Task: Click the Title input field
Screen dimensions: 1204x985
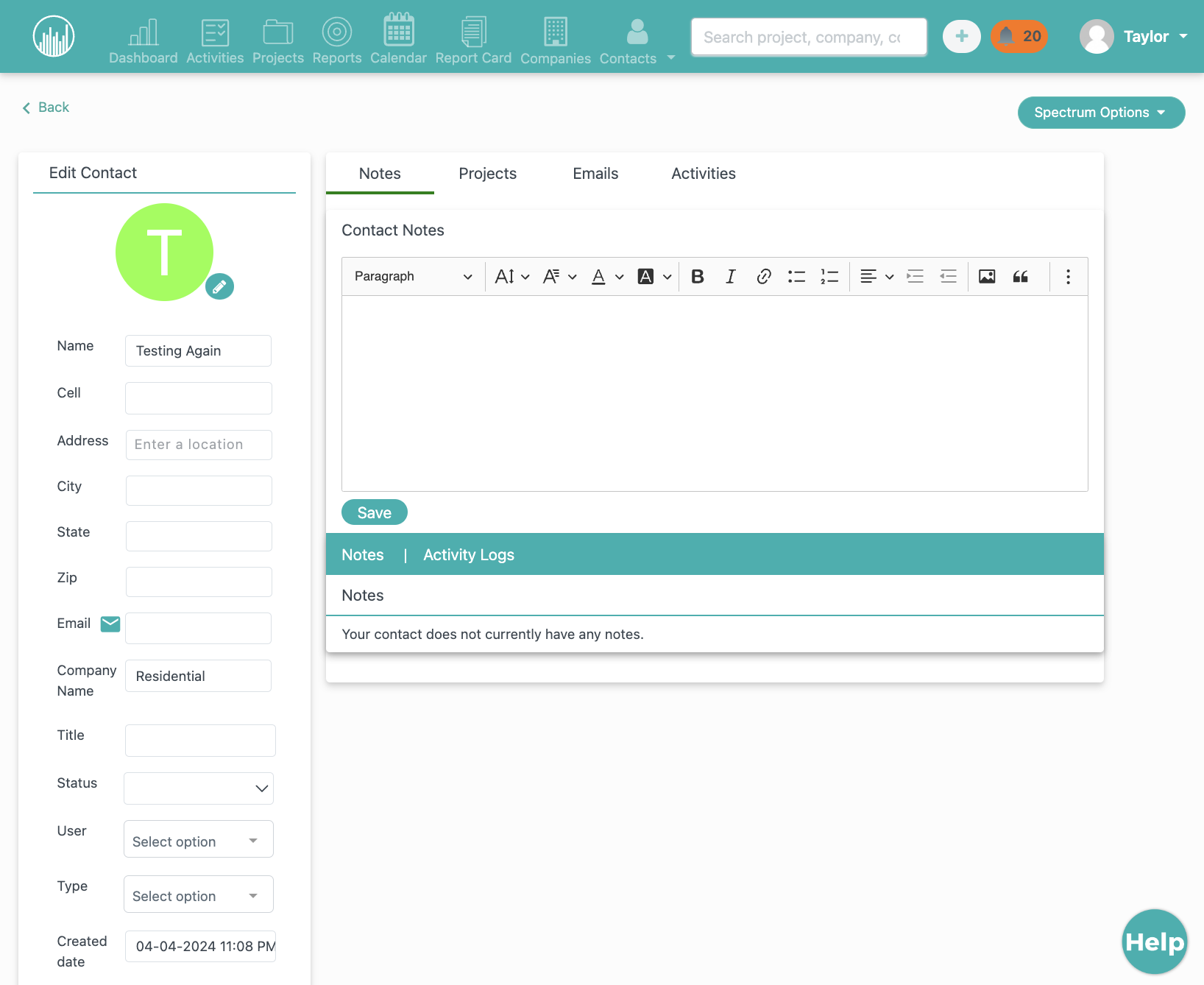Action: [200, 741]
